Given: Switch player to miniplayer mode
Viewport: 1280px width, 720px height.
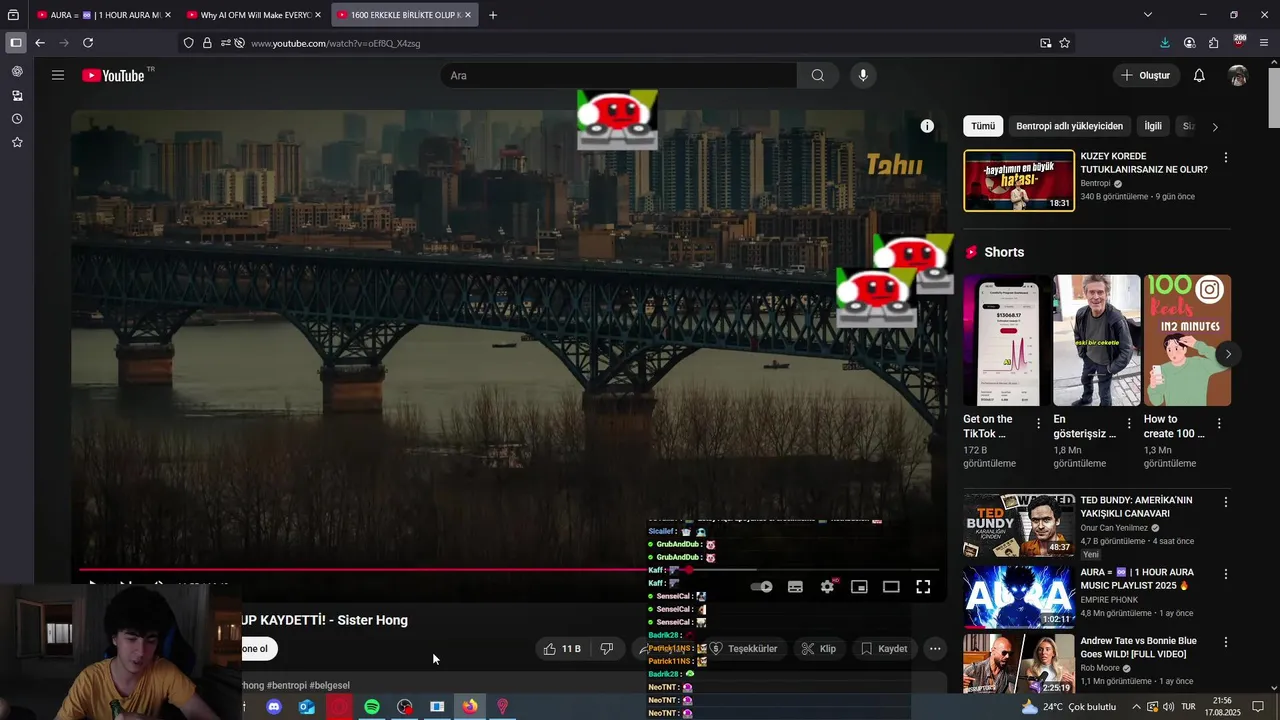Looking at the screenshot, I should coord(859,587).
